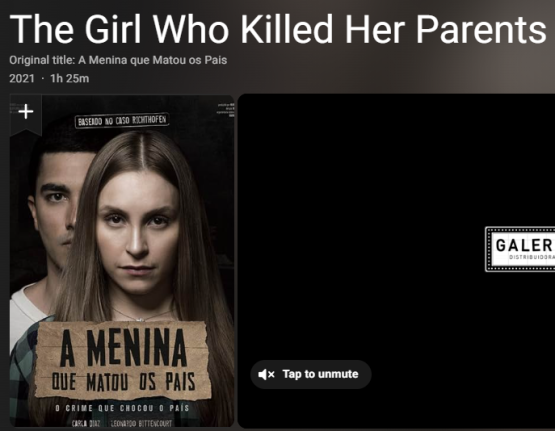555x431 pixels.
Task: Tap to unmute the trailer
Action: pyautogui.click(x=311, y=374)
